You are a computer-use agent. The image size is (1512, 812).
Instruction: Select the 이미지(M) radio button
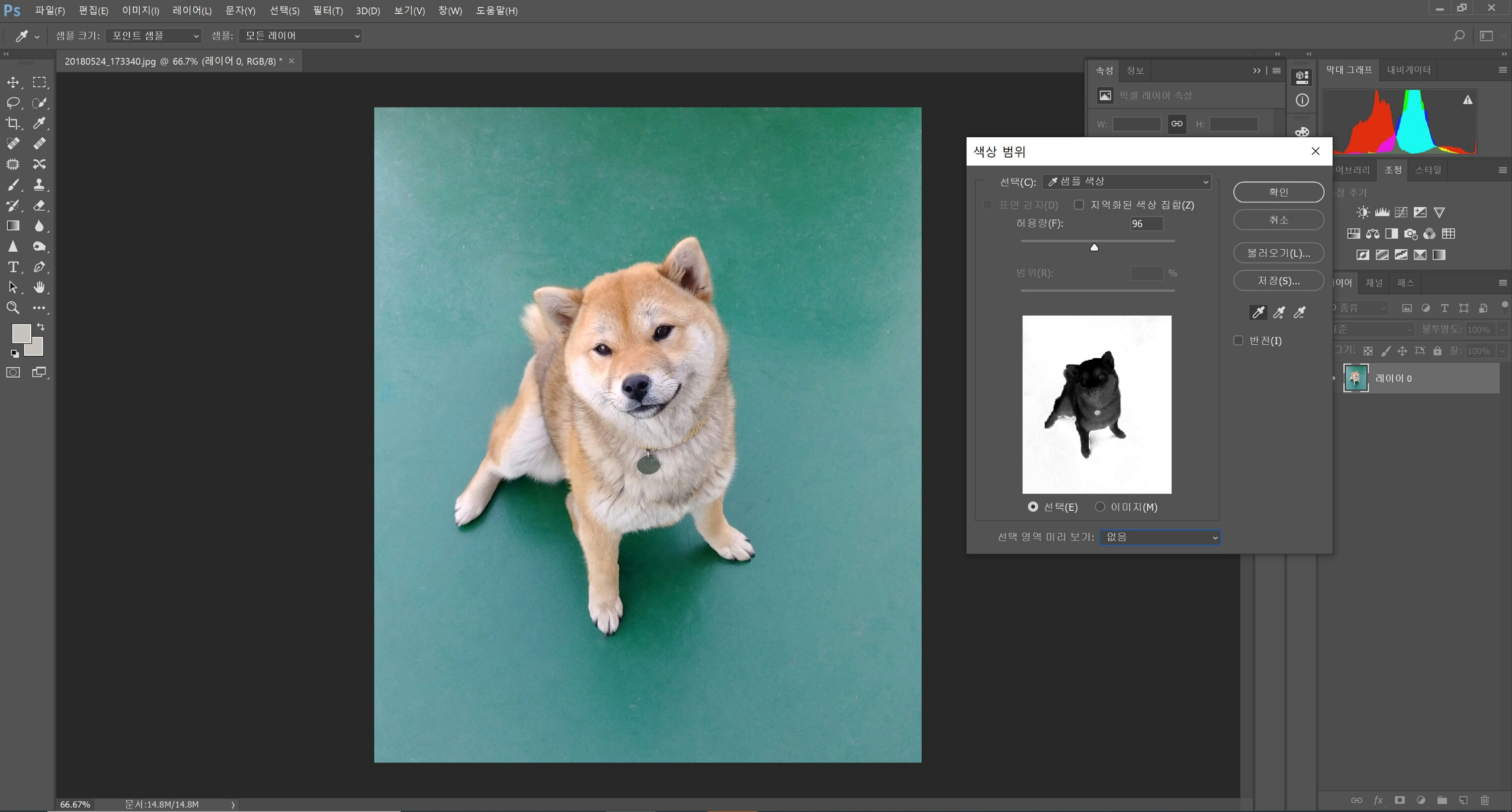[1100, 507]
